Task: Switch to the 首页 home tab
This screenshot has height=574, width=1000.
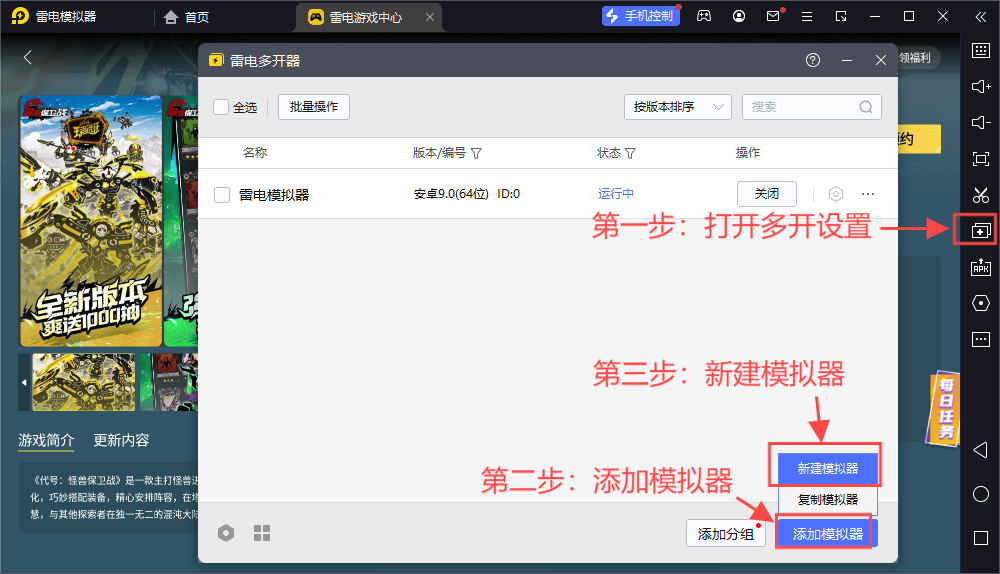Action: click(x=187, y=17)
